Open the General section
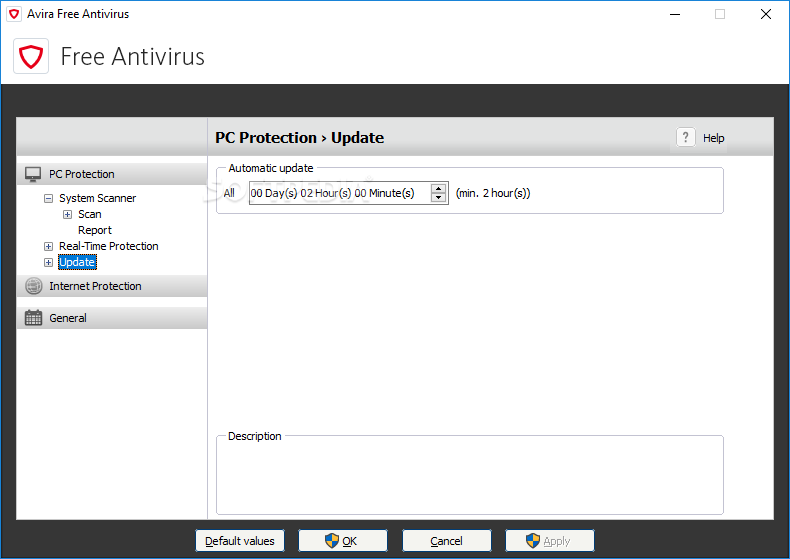790x559 pixels. click(x=112, y=318)
